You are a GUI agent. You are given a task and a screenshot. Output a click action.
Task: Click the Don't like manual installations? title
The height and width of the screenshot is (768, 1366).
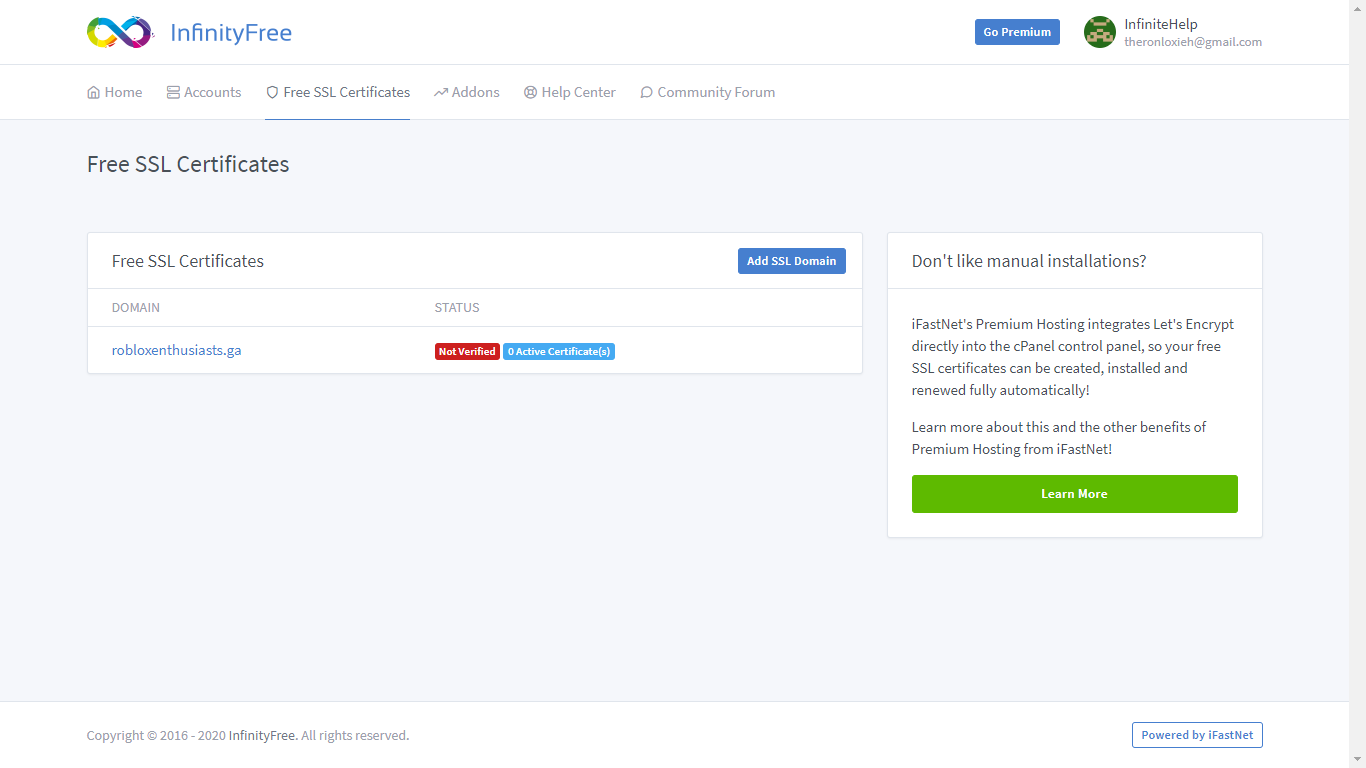(x=1029, y=261)
